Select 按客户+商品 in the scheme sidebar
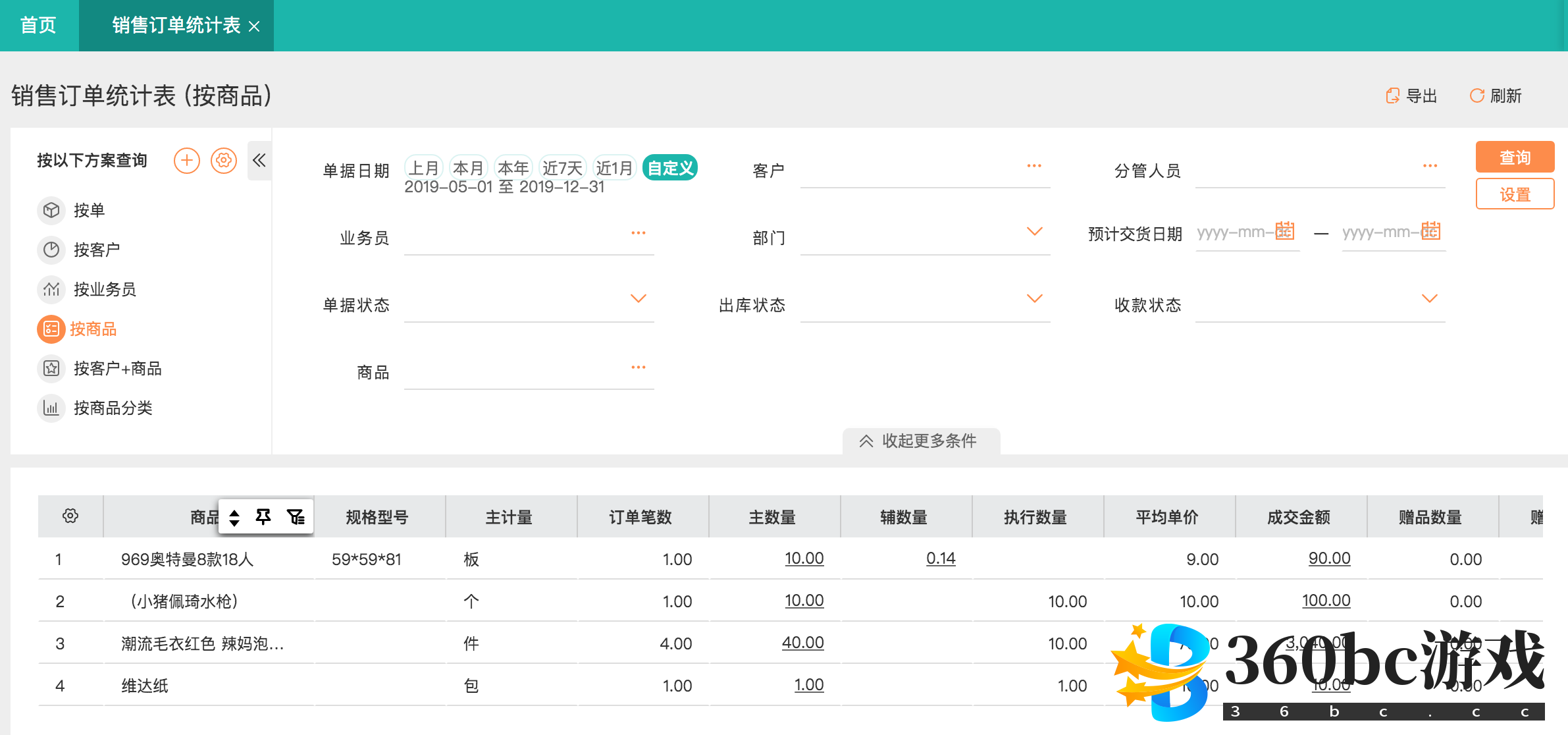The height and width of the screenshot is (735, 1568). coord(117,368)
